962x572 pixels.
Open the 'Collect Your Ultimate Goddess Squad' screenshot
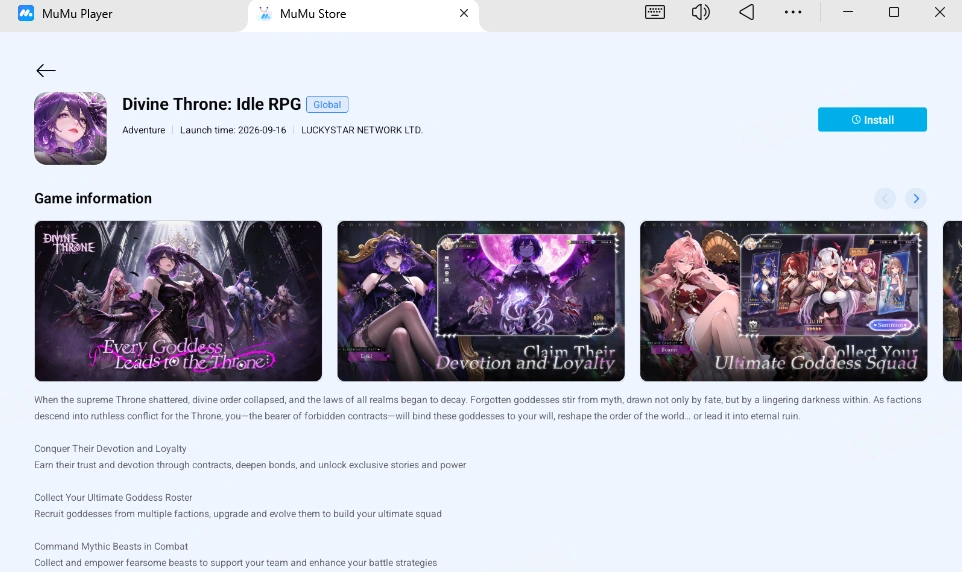tap(783, 301)
